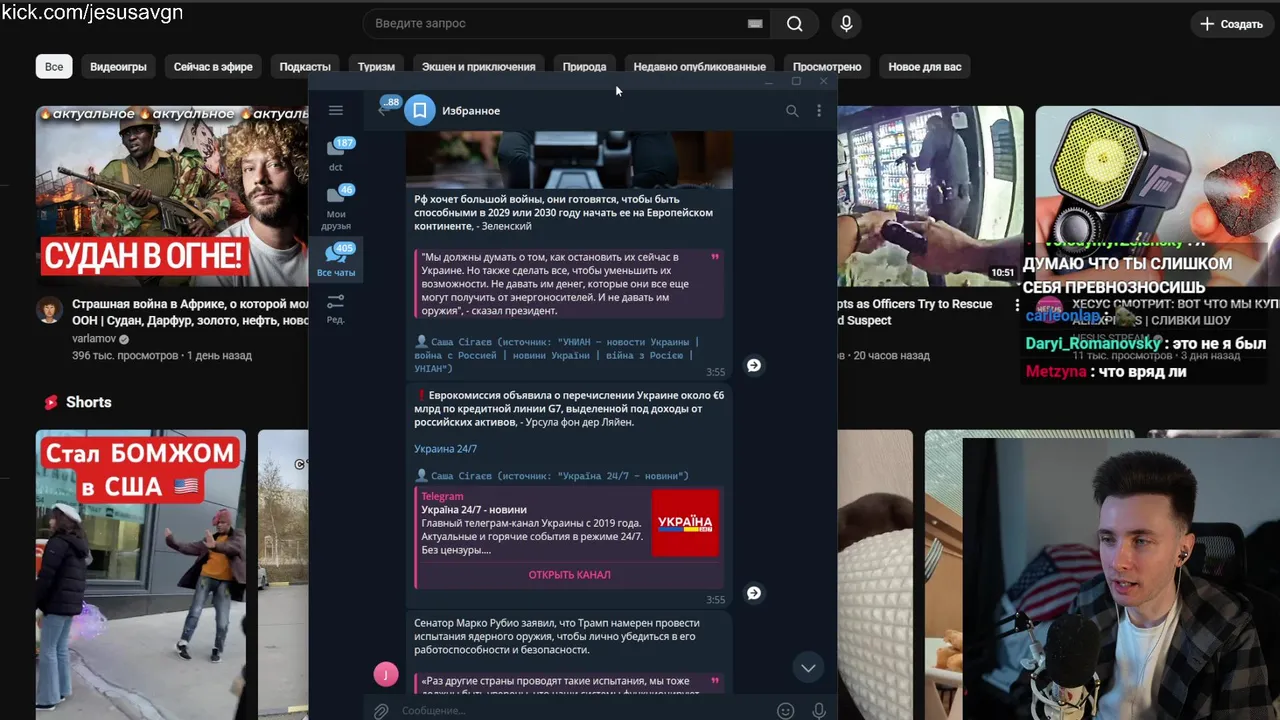Start YouTube voice search
Viewport: 1280px width, 720px height.
(846, 23)
